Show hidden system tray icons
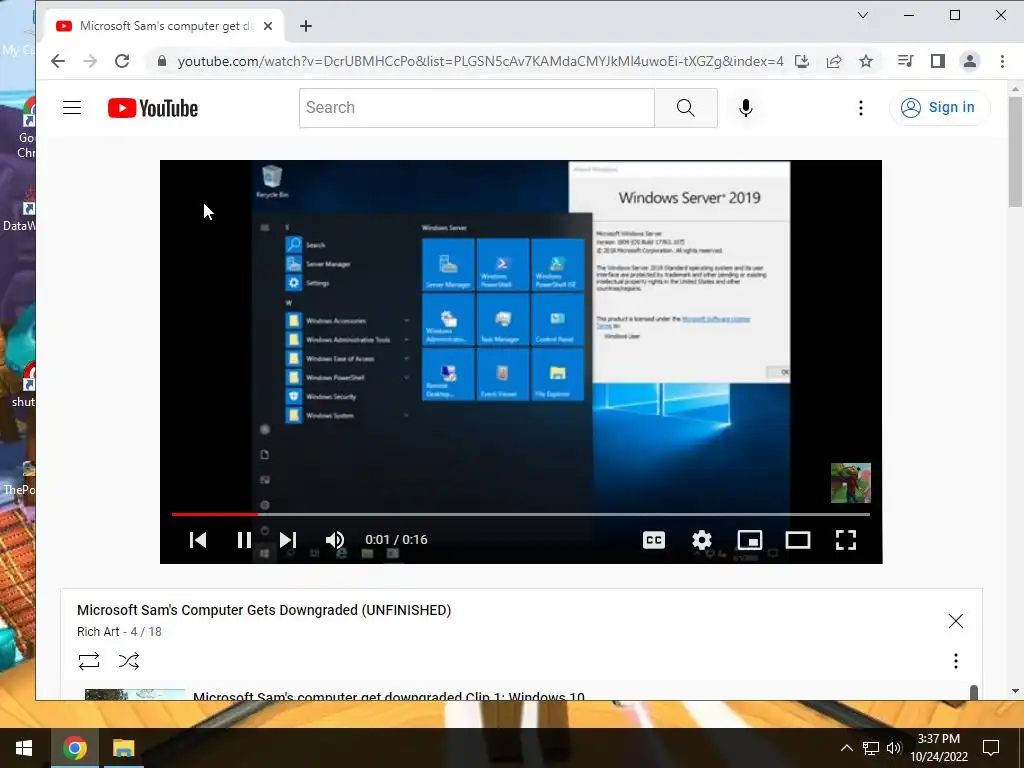Viewport: 1024px width, 768px height. coord(846,748)
